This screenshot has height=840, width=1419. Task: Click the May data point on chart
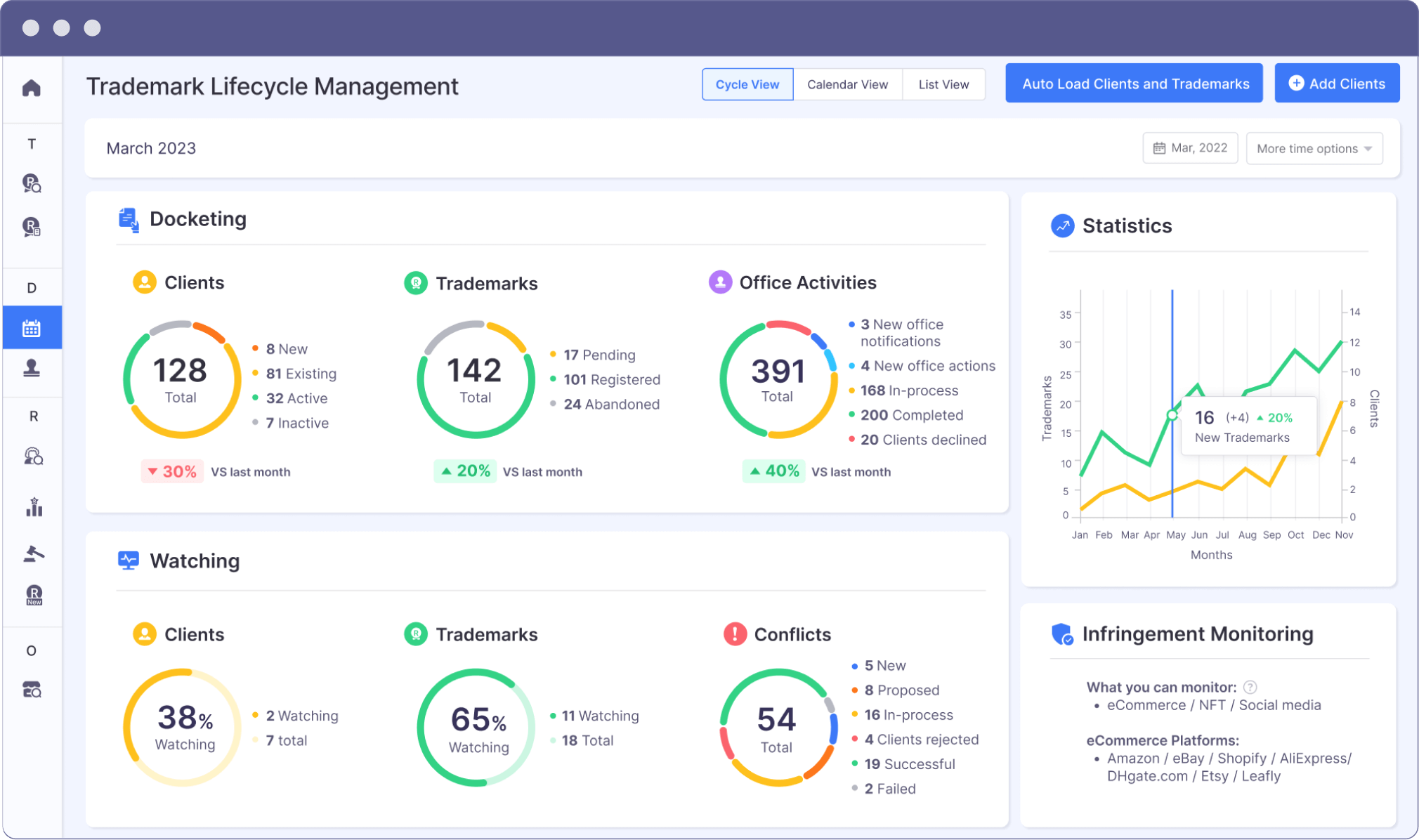coord(1172,415)
